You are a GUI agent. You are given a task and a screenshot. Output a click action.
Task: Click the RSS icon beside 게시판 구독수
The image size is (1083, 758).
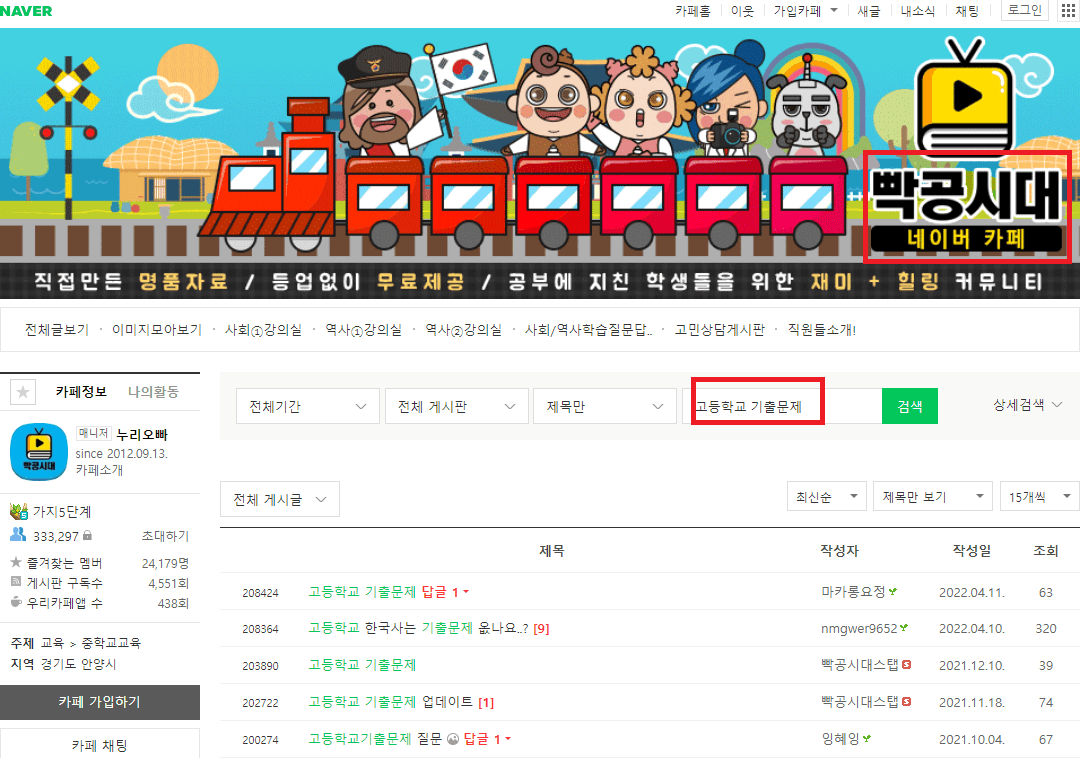pos(16,582)
